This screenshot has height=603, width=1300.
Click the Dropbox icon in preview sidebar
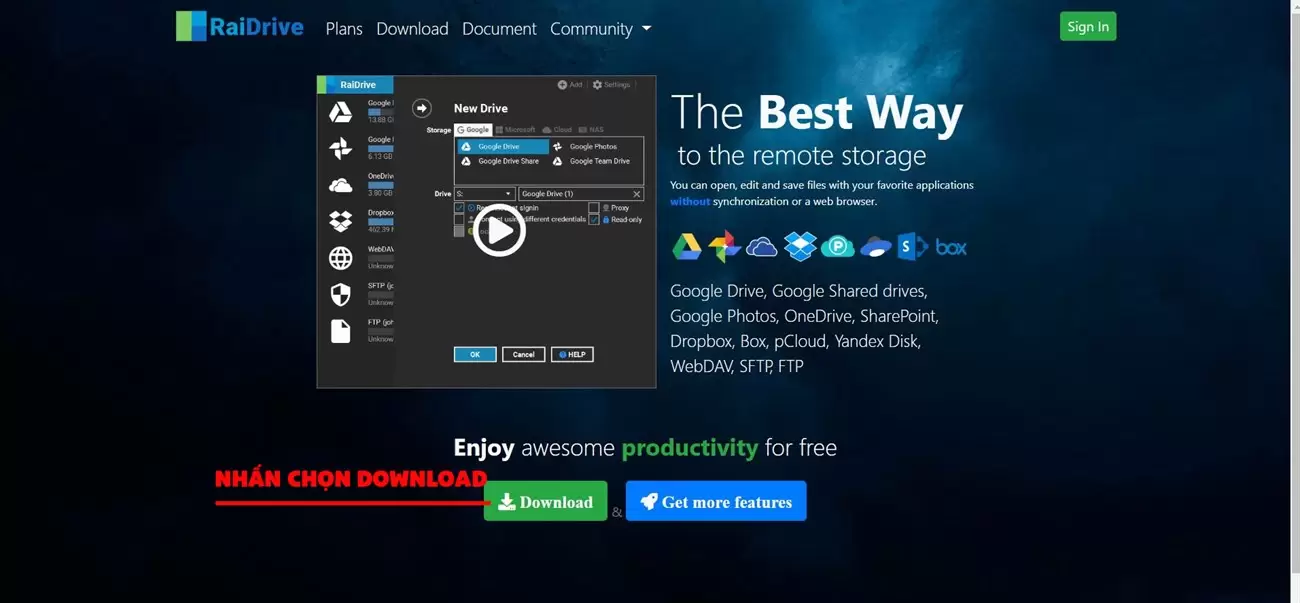coord(341,221)
